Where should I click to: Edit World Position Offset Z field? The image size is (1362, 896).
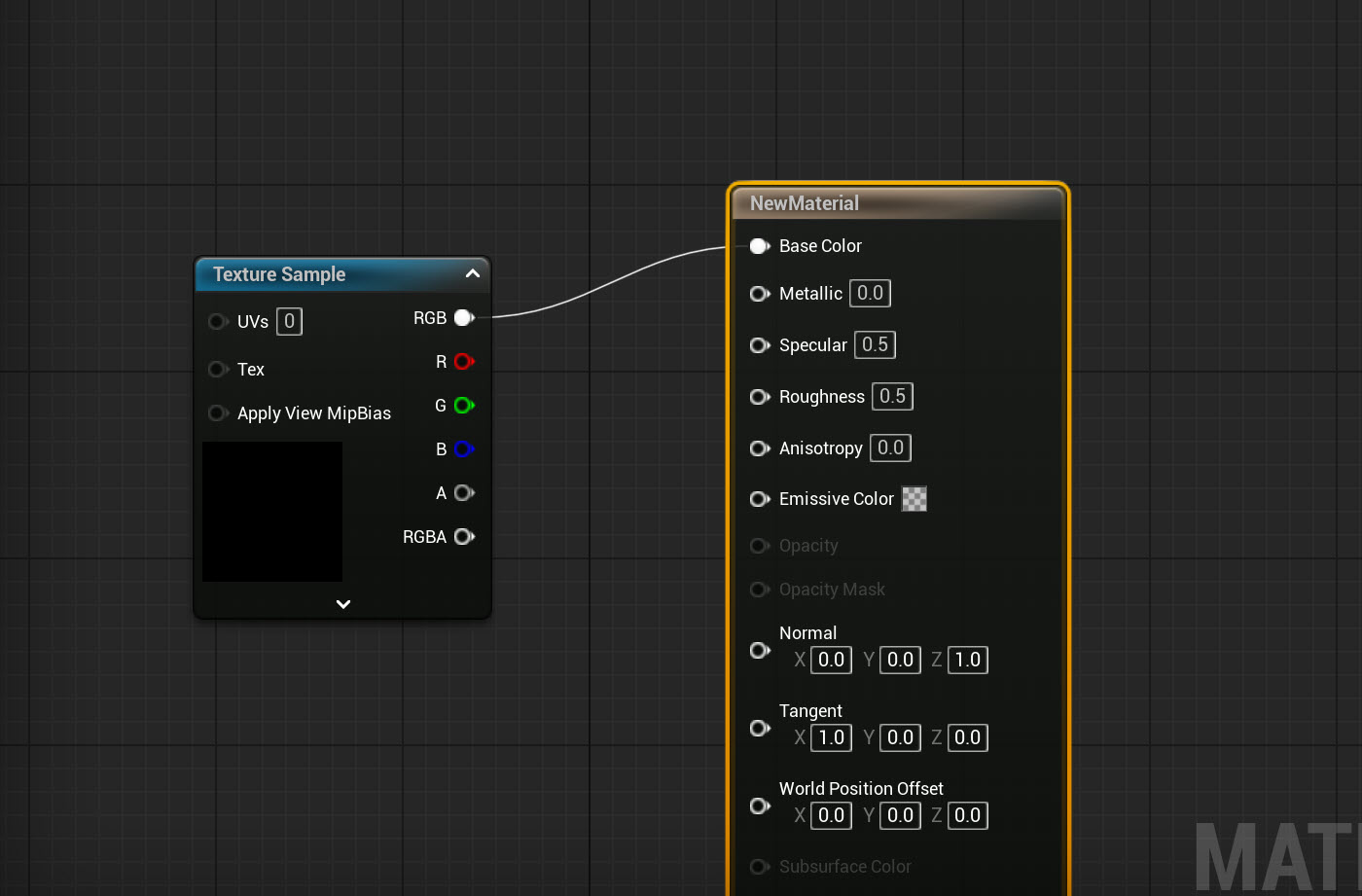(968, 815)
